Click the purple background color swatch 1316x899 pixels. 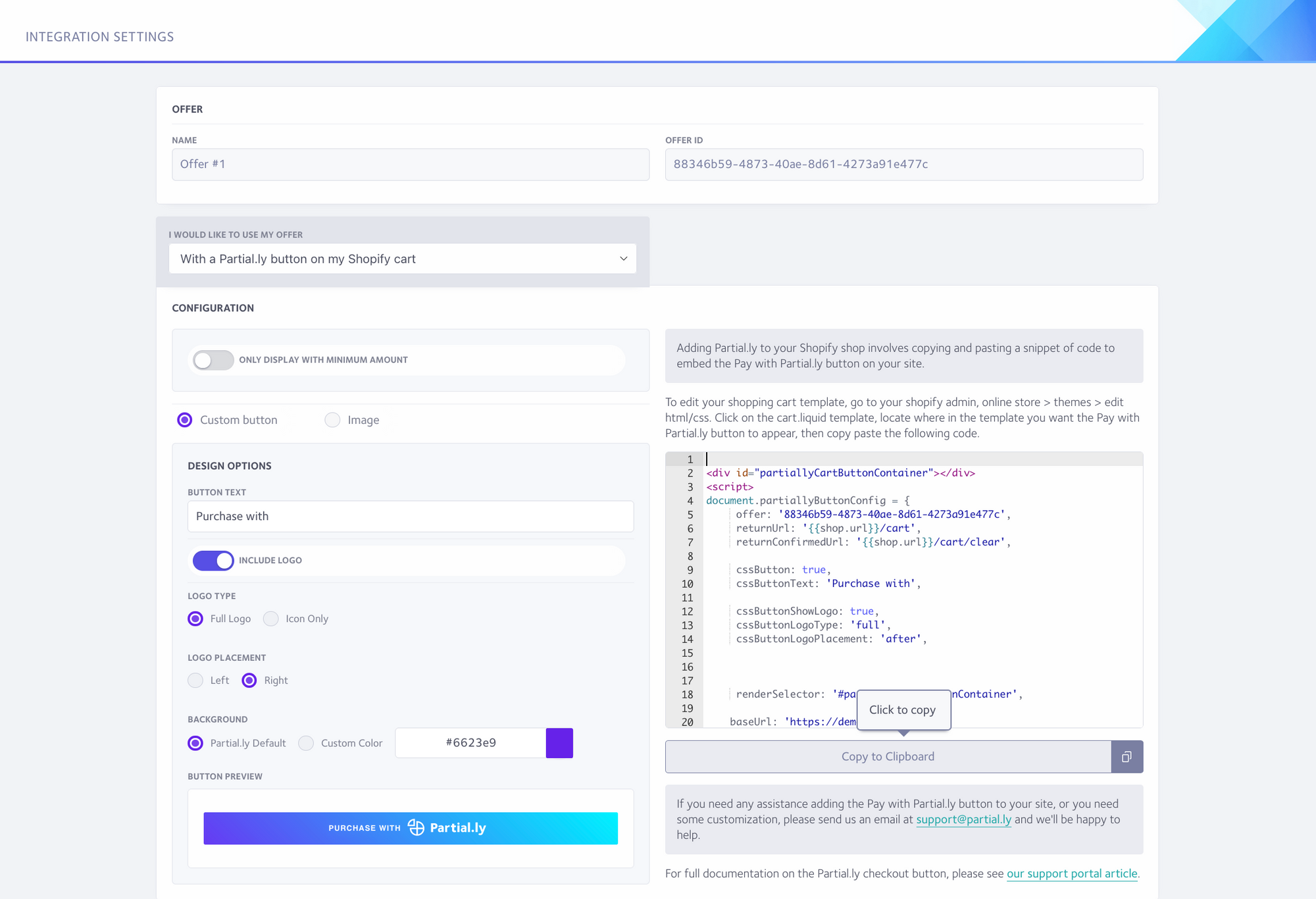559,742
